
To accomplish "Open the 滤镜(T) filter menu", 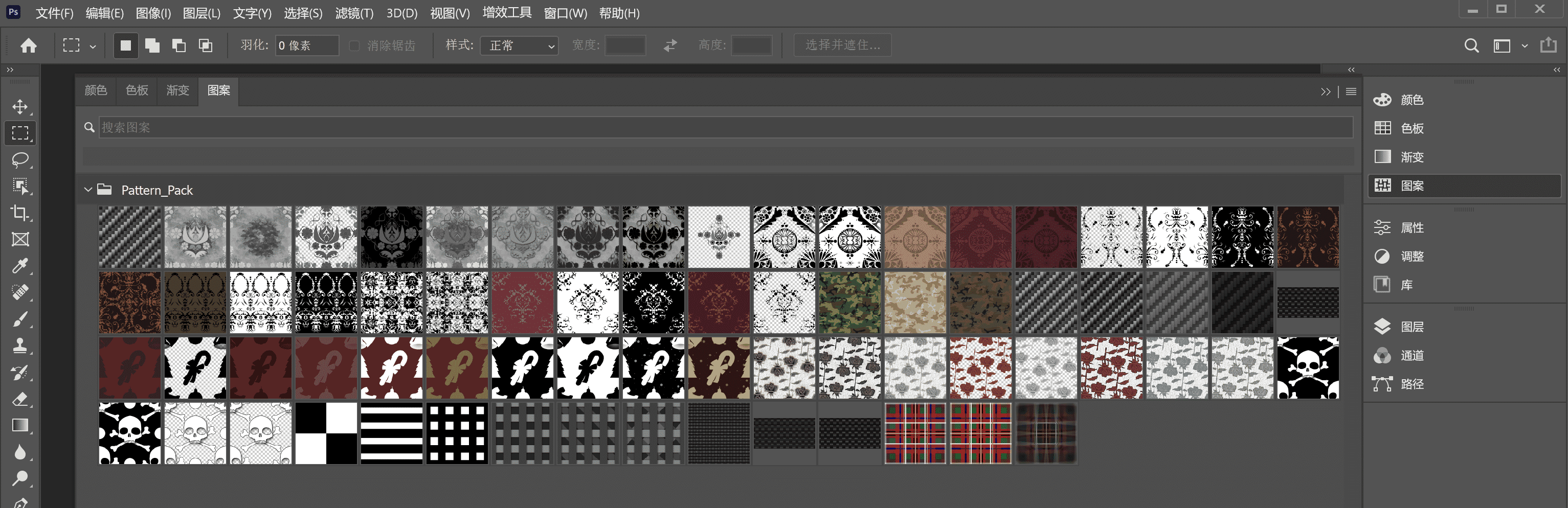I will [354, 13].
